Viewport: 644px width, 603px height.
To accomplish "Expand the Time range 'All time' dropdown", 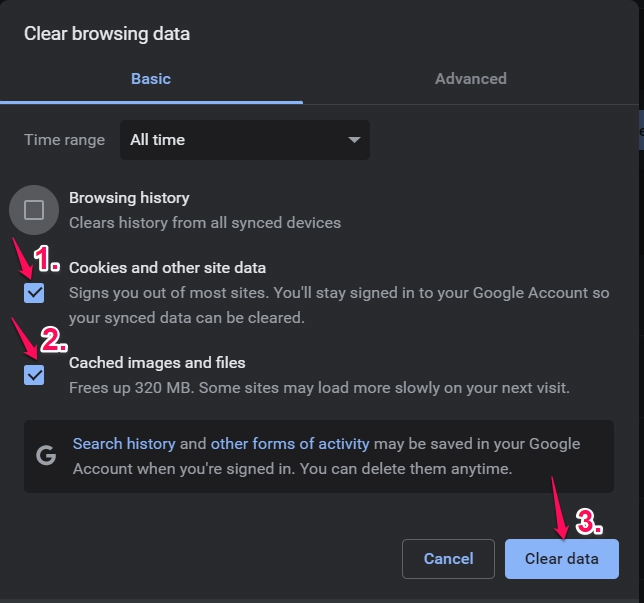I will [244, 140].
